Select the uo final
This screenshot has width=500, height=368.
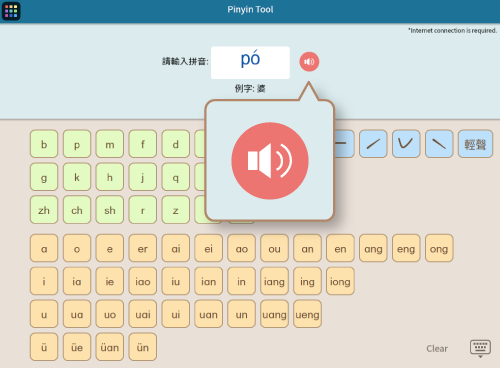110,314
